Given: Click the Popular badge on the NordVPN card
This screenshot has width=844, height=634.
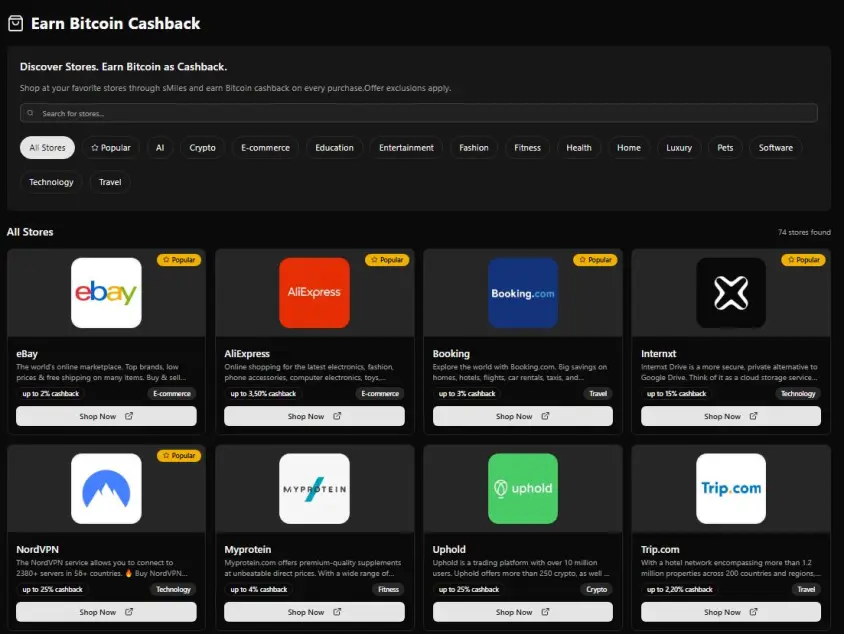Looking at the screenshot, I should click(x=179, y=456).
